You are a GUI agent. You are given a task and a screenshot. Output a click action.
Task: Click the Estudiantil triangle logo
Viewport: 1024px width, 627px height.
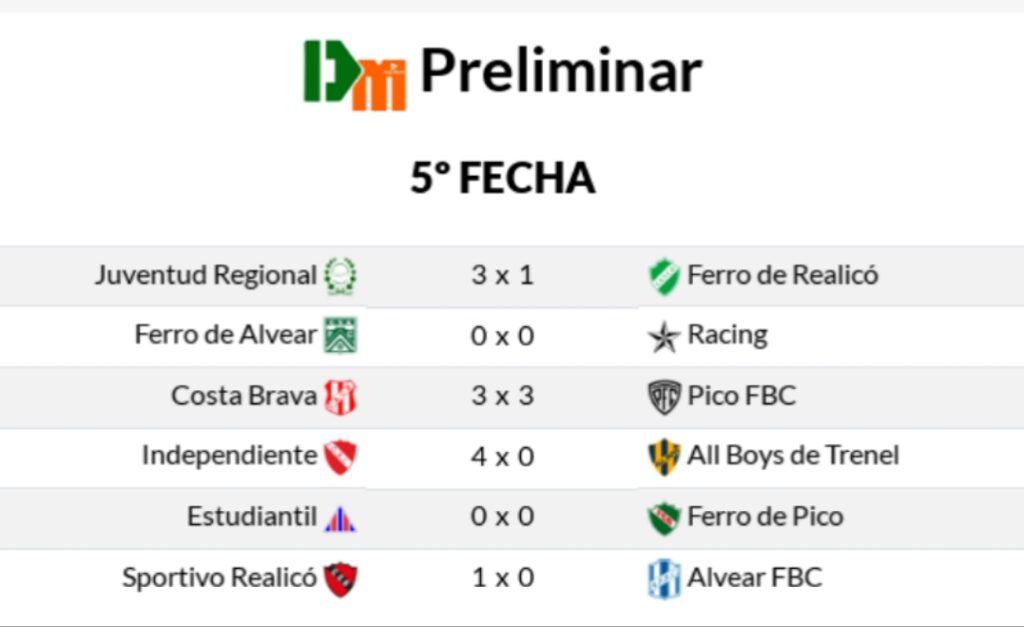click(340, 518)
